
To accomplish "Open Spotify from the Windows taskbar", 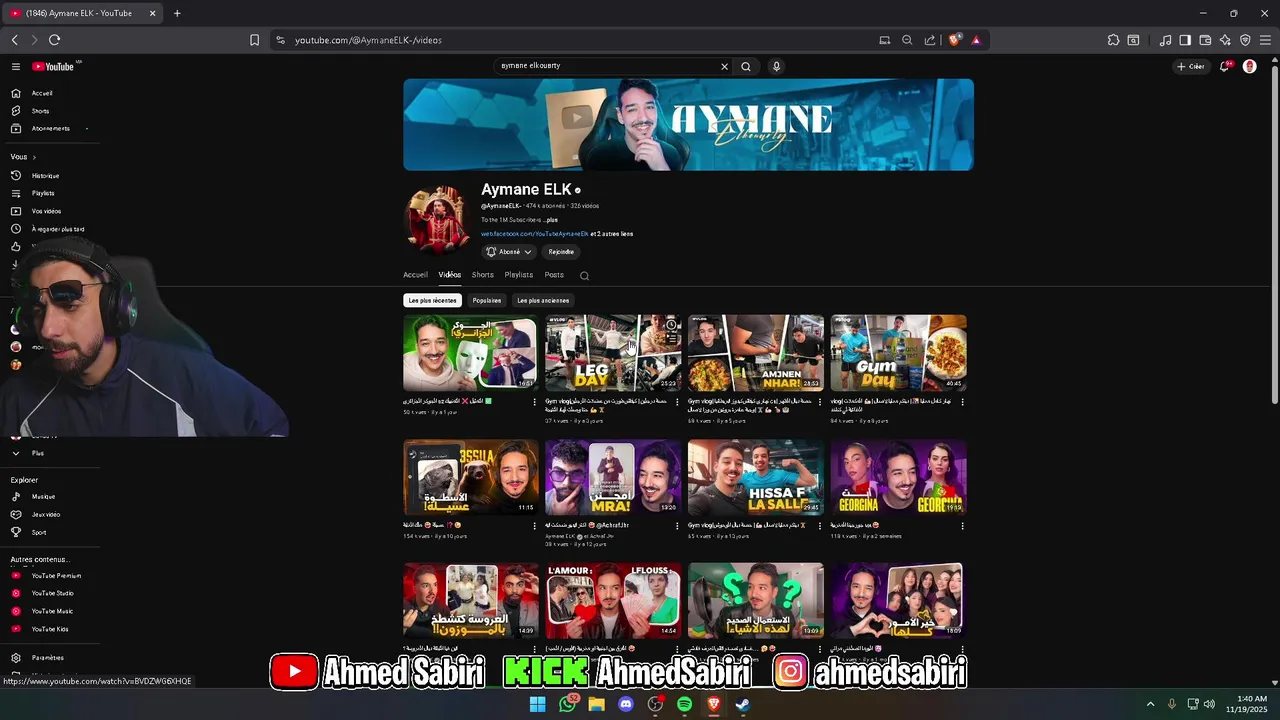I will click(x=685, y=704).
